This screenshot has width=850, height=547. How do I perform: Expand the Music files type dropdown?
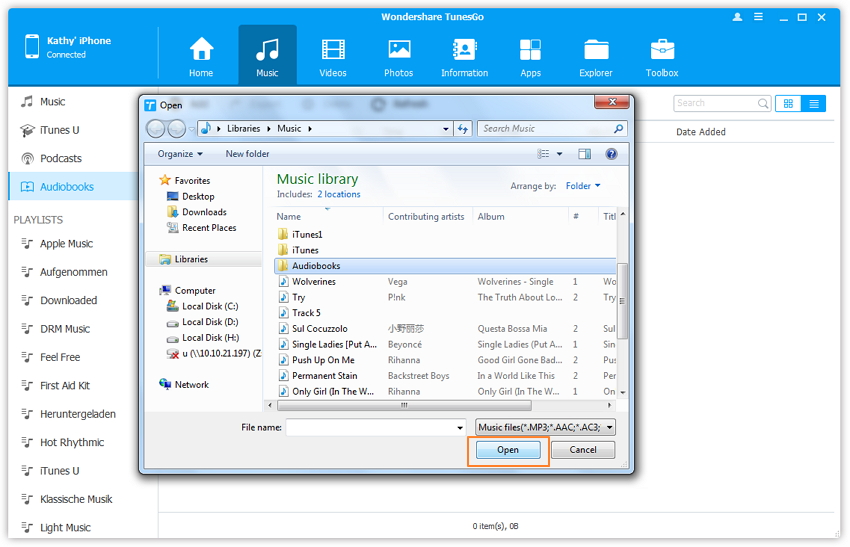(546, 427)
